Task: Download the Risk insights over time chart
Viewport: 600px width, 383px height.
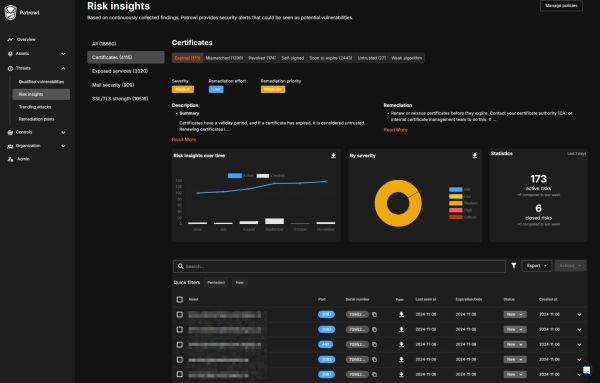Action: (x=333, y=155)
